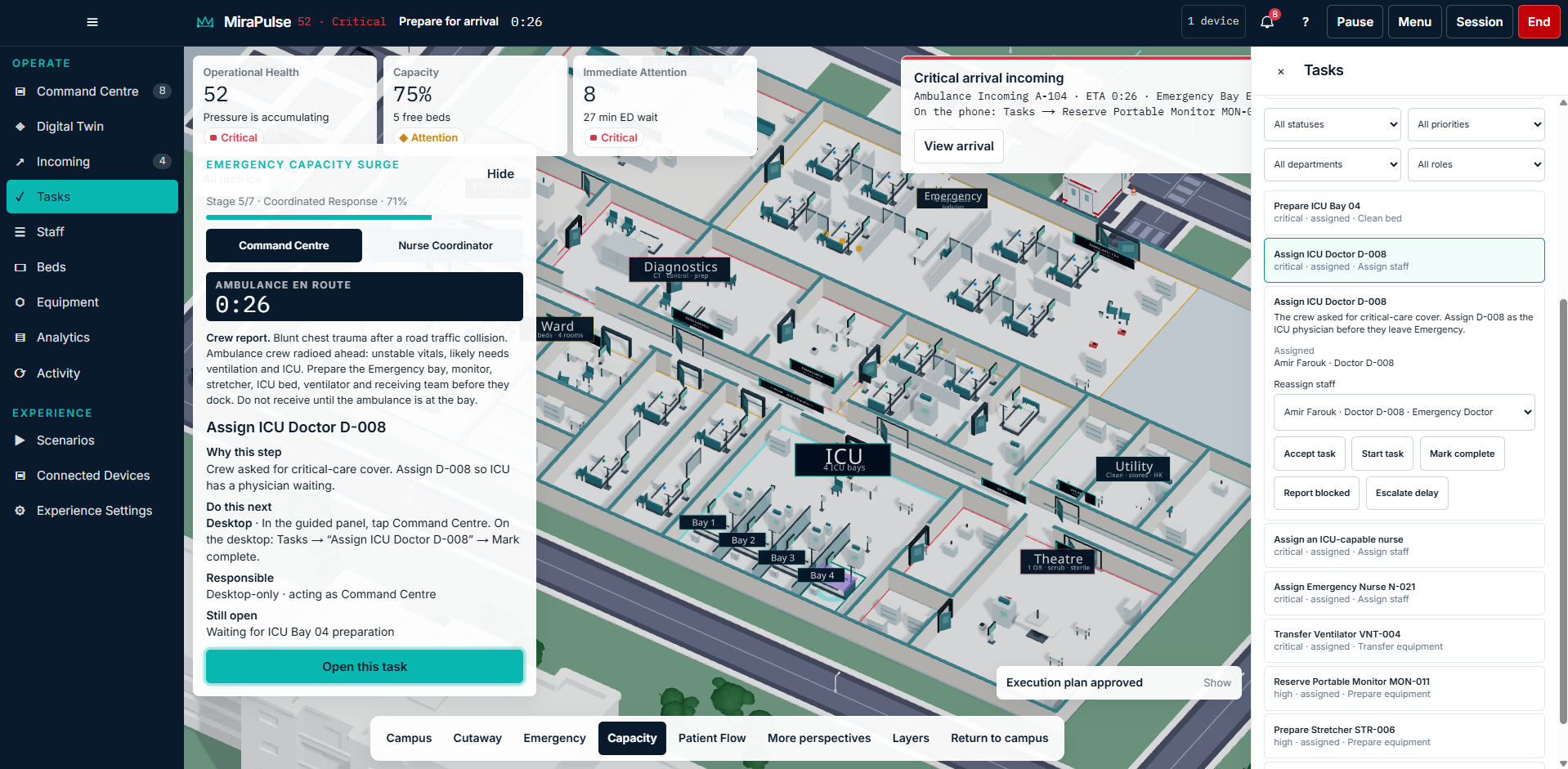Open the Reassign staff dropdown
Viewport: 1568px width, 769px height.
(x=1404, y=413)
